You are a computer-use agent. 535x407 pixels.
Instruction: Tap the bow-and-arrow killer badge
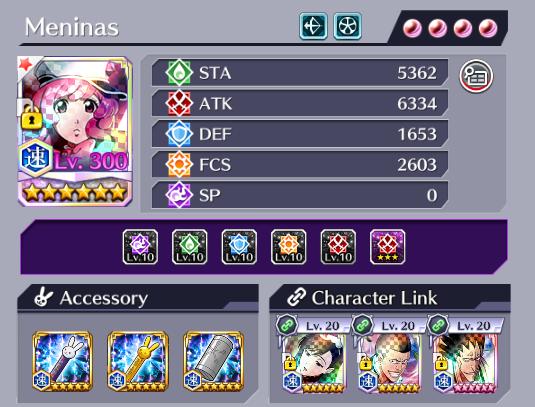point(313,26)
